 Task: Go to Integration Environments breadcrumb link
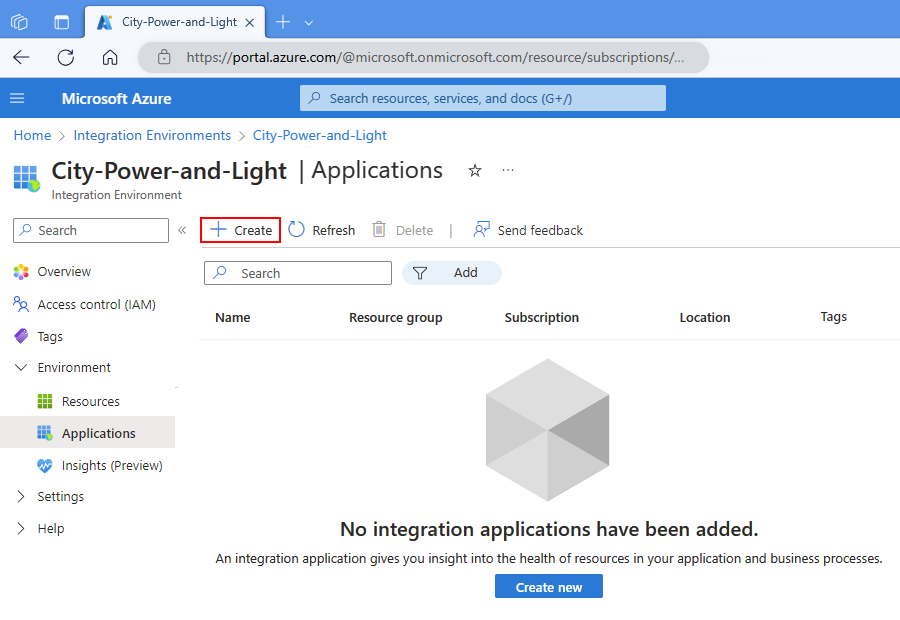click(x=152, y=135)
